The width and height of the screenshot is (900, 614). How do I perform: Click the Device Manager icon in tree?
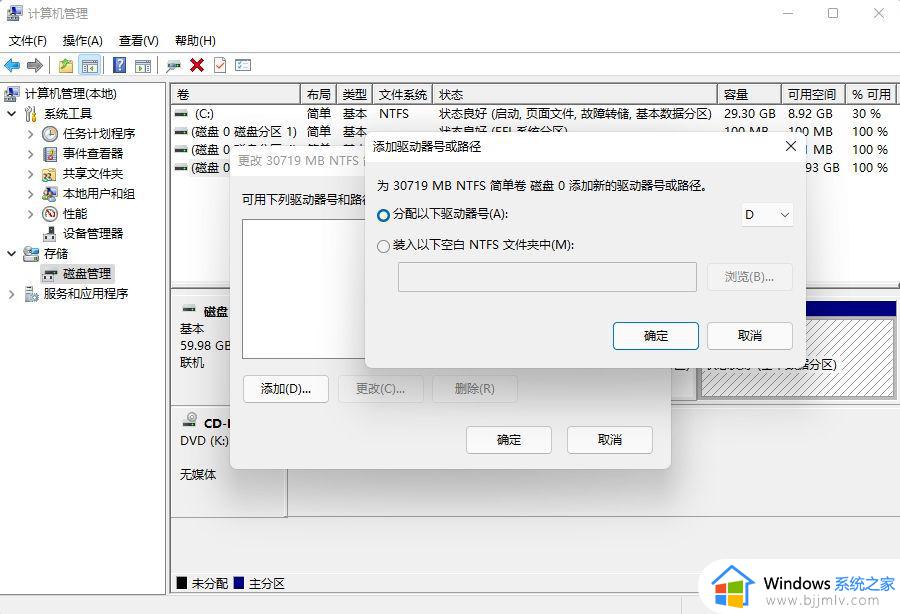tap(50, 234)
